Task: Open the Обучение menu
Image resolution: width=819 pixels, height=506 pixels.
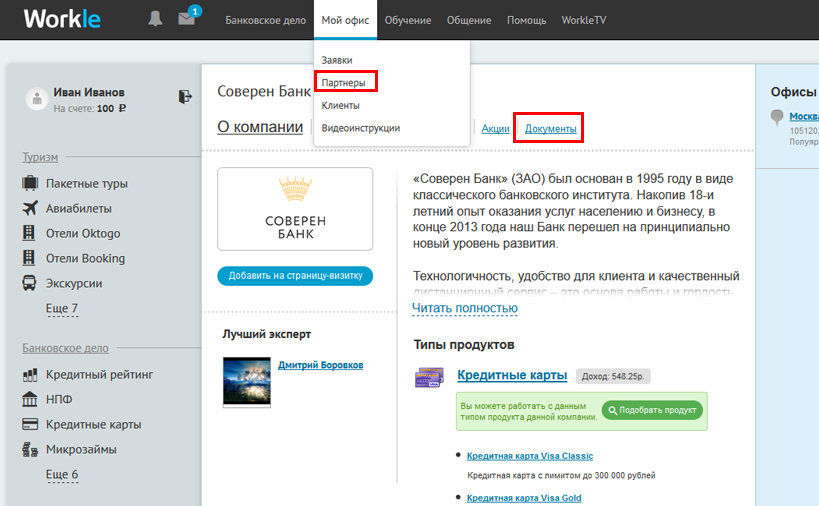Action: 408,20
